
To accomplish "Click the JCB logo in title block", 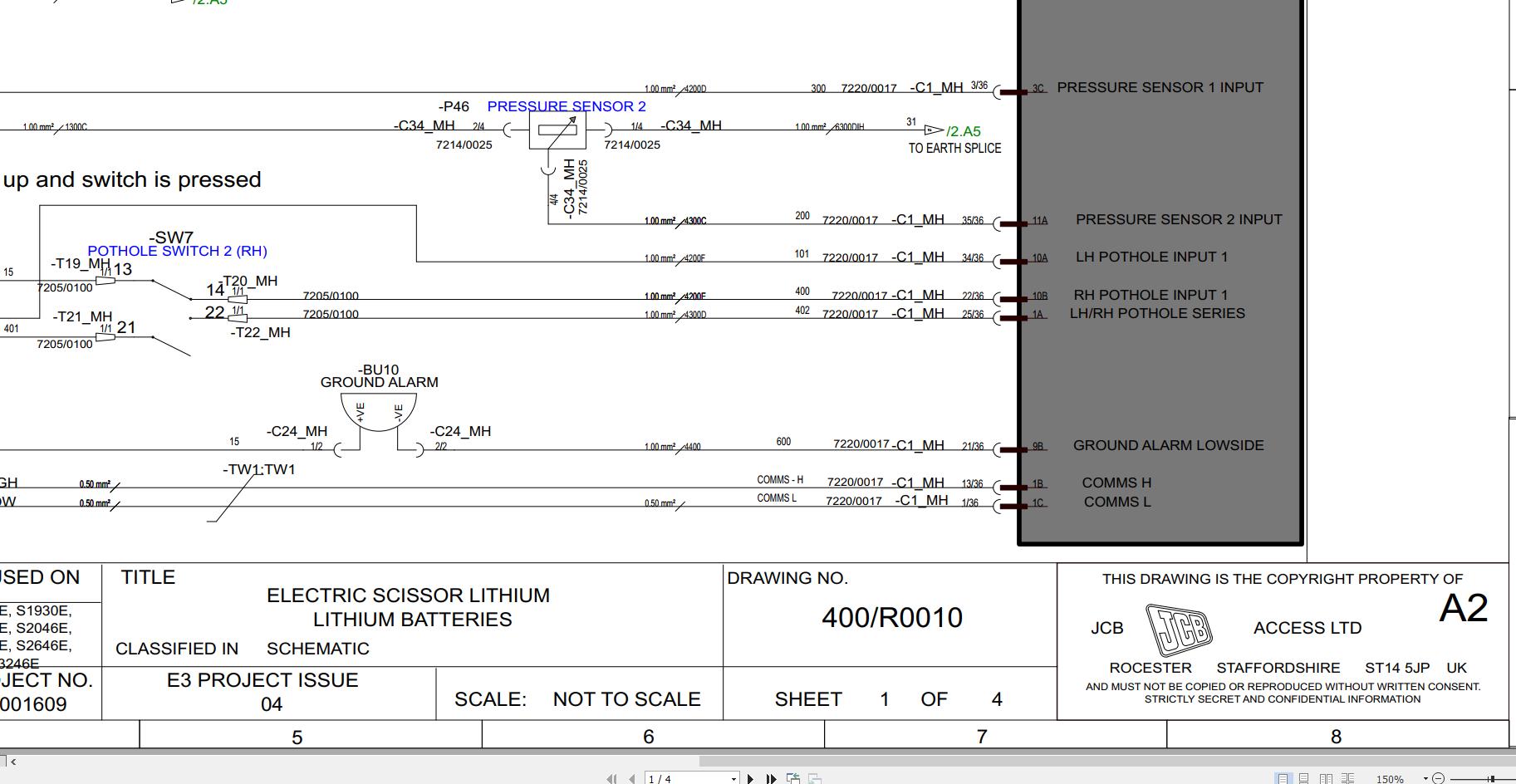I will 1179,630.
